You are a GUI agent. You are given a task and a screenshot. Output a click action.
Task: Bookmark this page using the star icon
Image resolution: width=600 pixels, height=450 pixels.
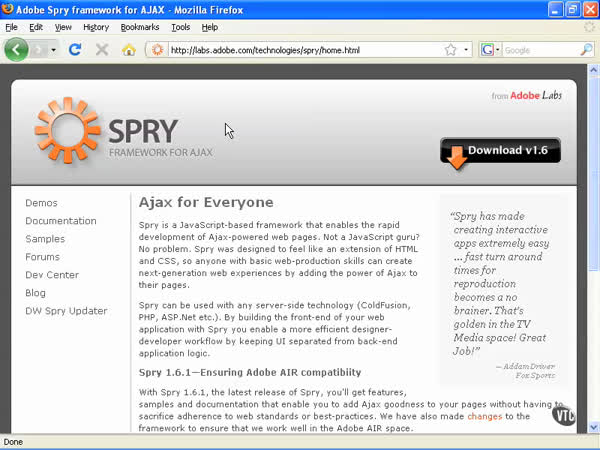450,49
